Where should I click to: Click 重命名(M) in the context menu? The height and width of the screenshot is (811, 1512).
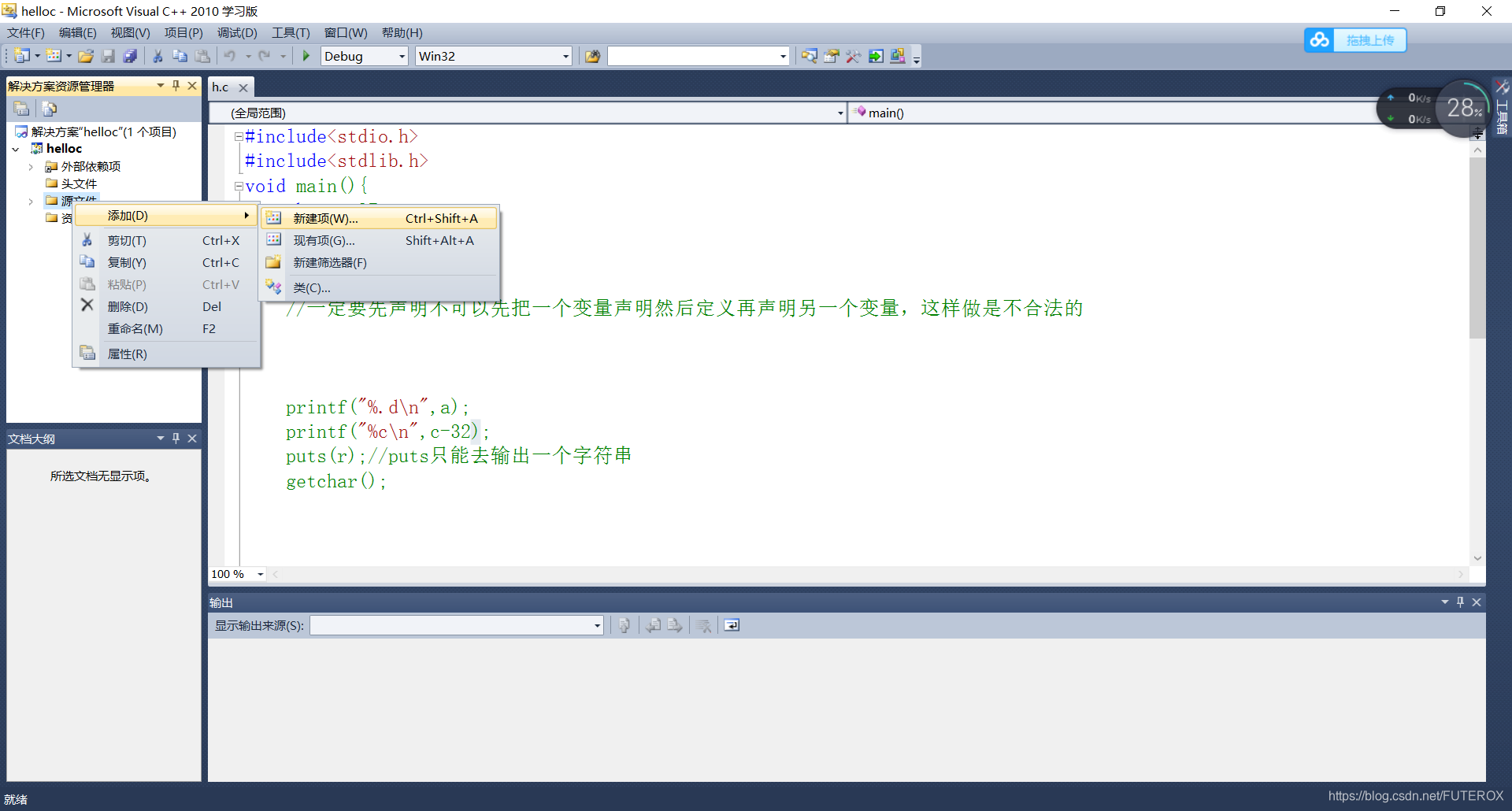(x=166, y=328)
